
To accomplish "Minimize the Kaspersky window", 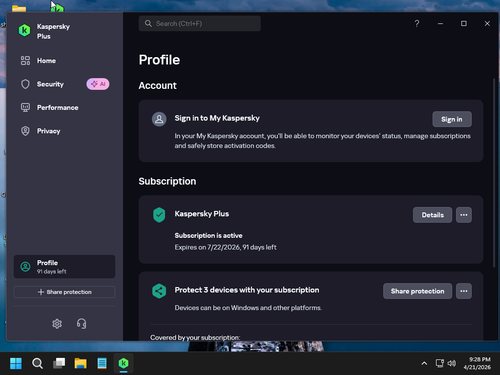I will coord(440,24).
